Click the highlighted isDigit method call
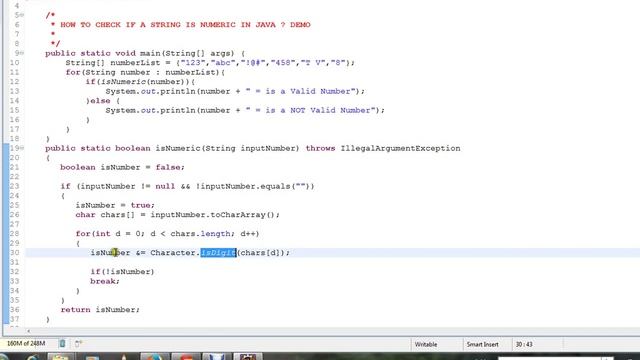The width and height of the screenshot is (640, 360). [218, 253]
